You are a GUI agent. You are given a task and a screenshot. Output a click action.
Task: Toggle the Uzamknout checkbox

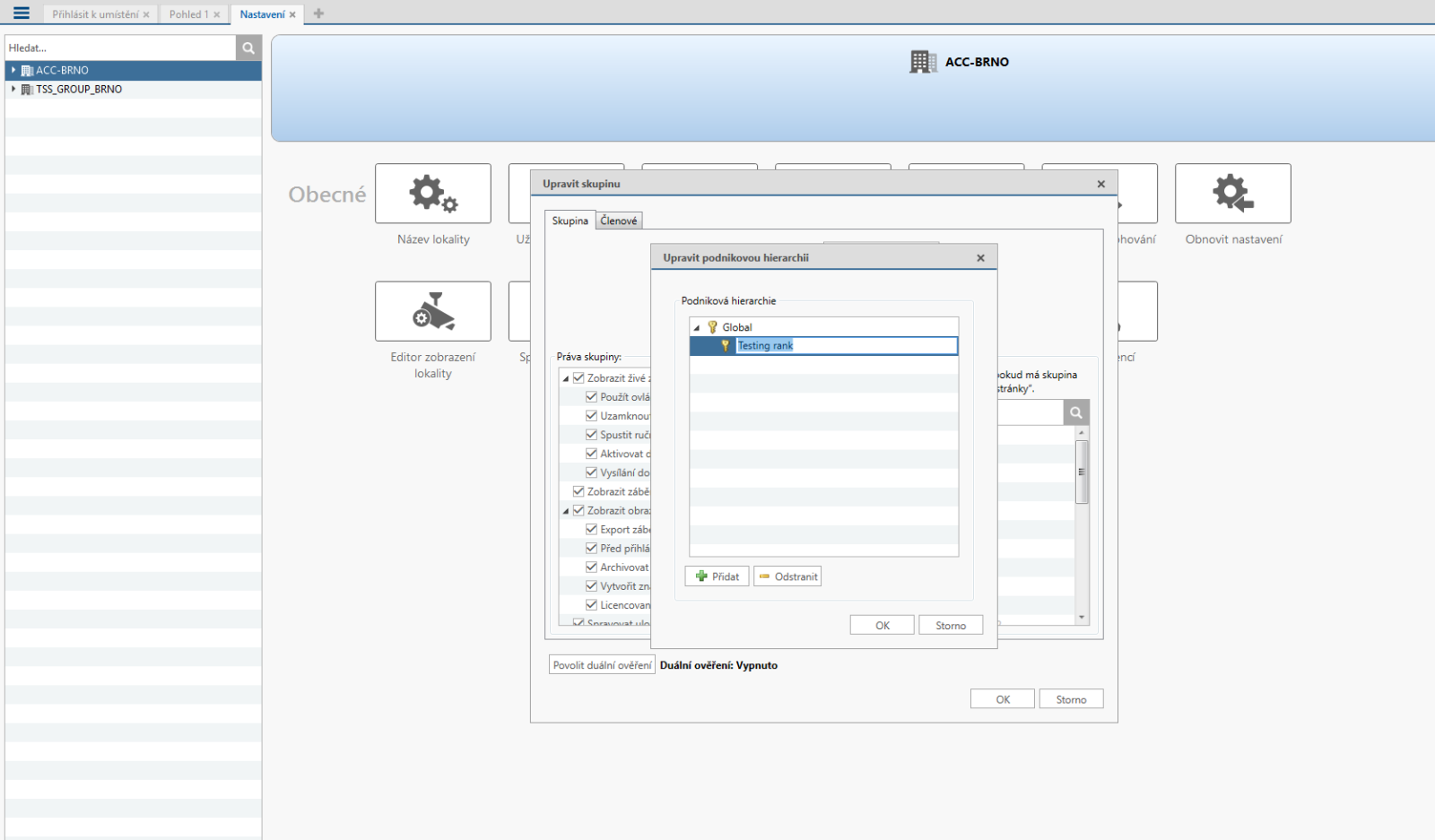pos(591,416)
